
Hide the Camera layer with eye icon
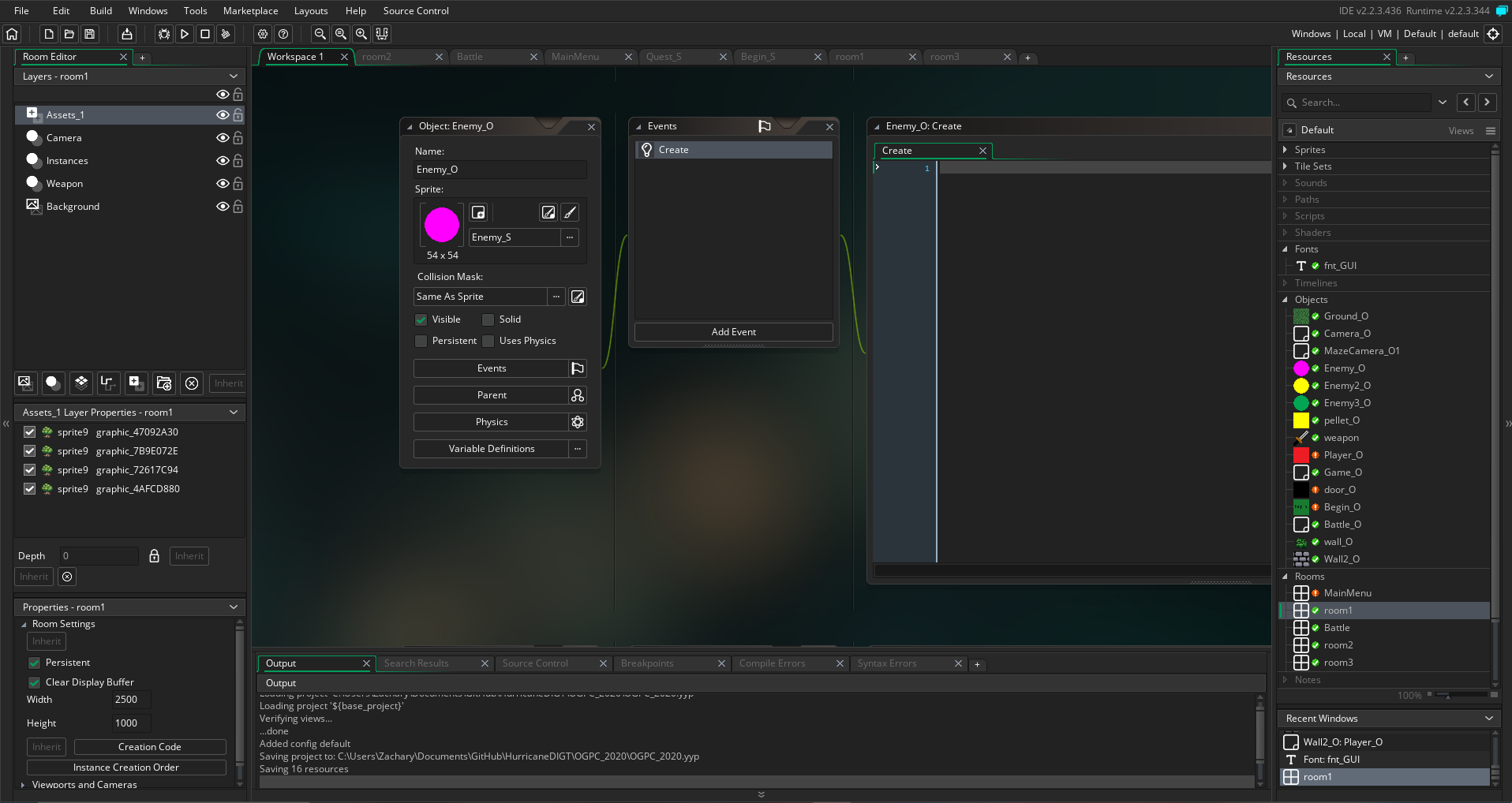point(223,138)
